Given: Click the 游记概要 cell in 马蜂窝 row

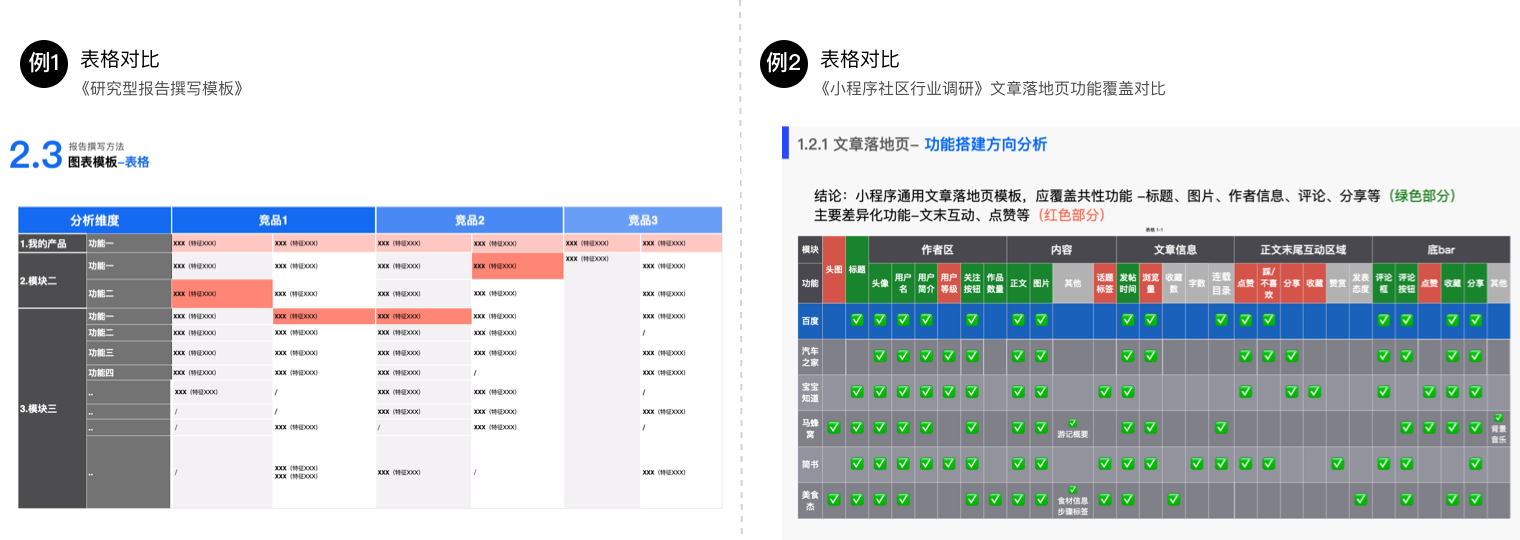Looking at the screenshot, I should (1072, 429).
